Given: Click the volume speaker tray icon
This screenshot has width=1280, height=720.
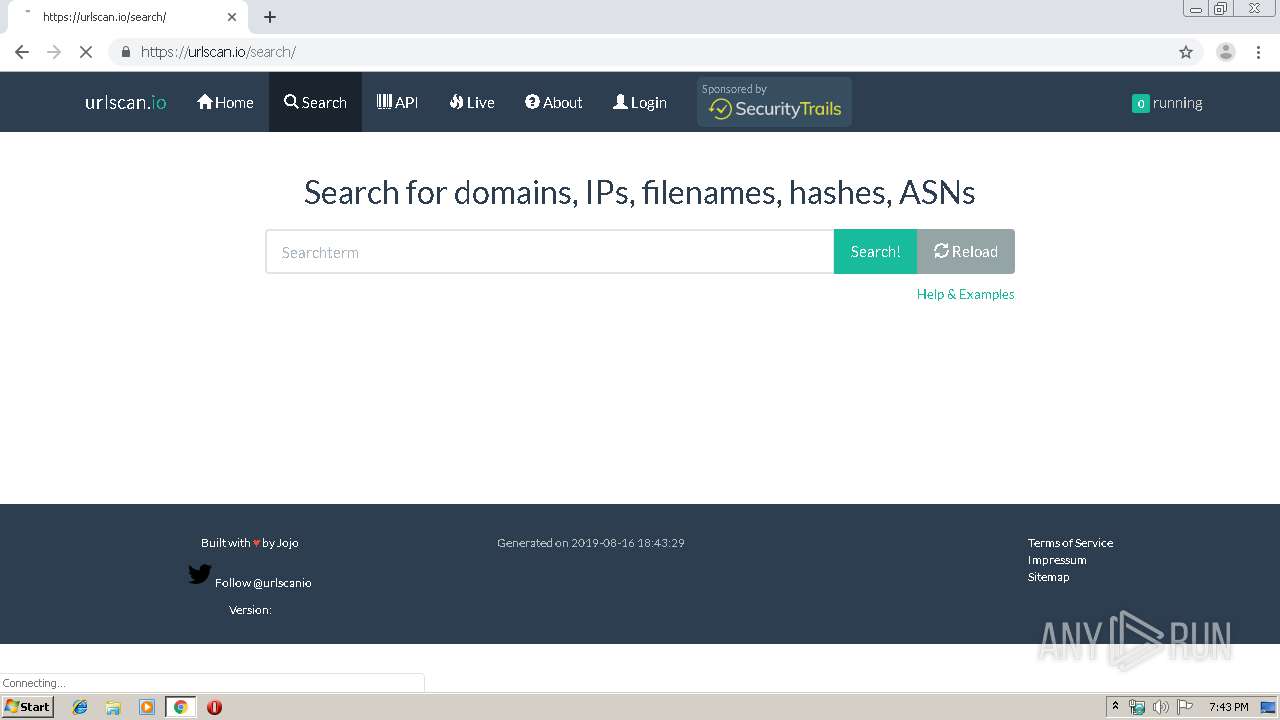Looking at the screenshot, I should 1161,707.
